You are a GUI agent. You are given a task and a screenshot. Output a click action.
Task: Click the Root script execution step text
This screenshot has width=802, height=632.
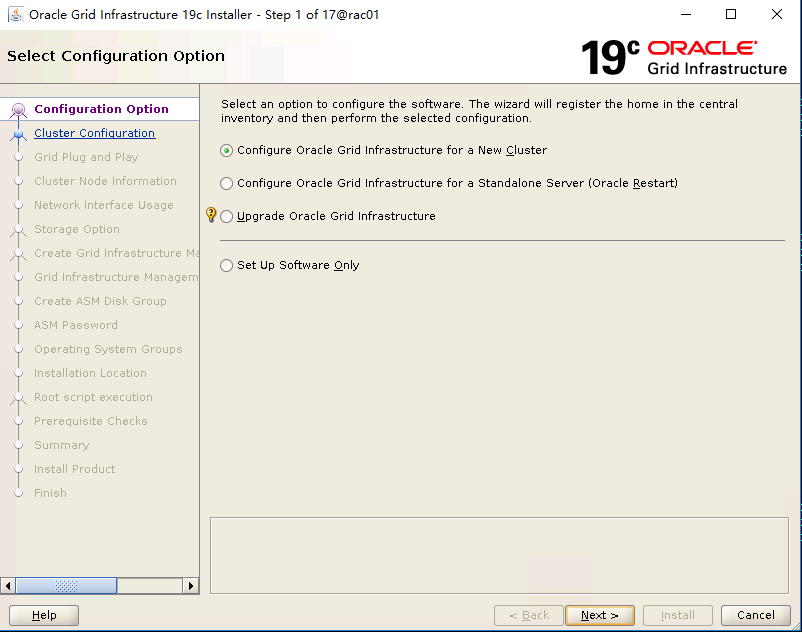[93, 397]
